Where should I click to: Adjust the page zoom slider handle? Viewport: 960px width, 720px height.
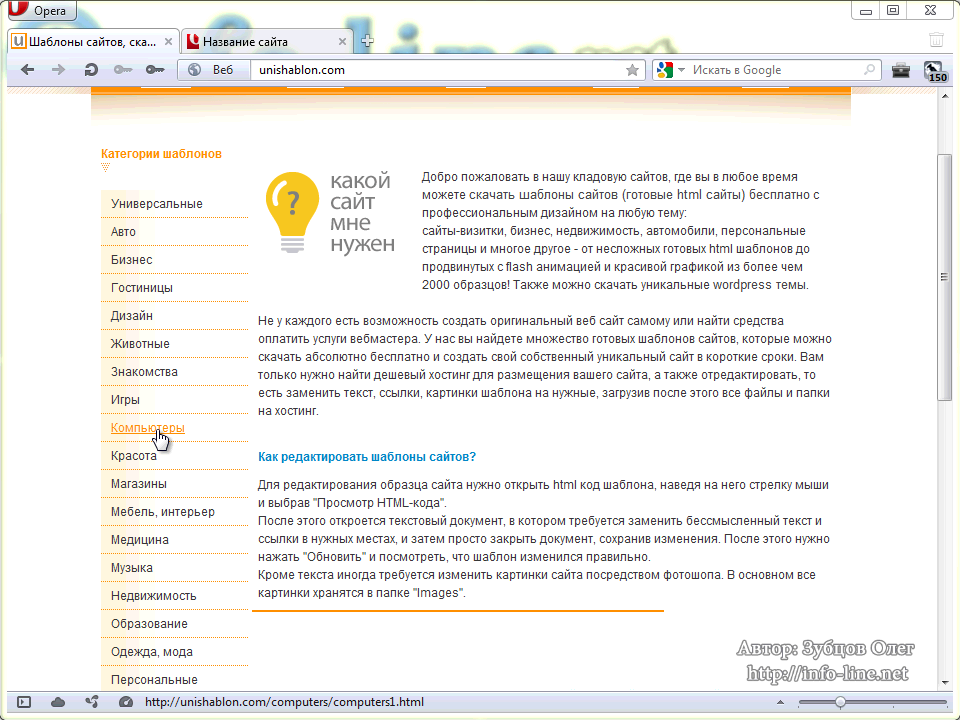[840, 702]
